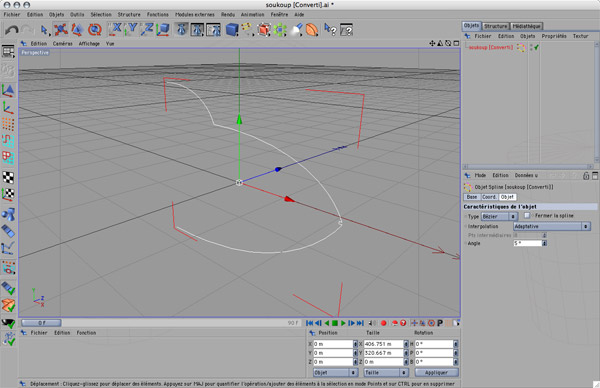The image size is (600, 388).
Task: Render the active view
Action: tap(181, 29)
